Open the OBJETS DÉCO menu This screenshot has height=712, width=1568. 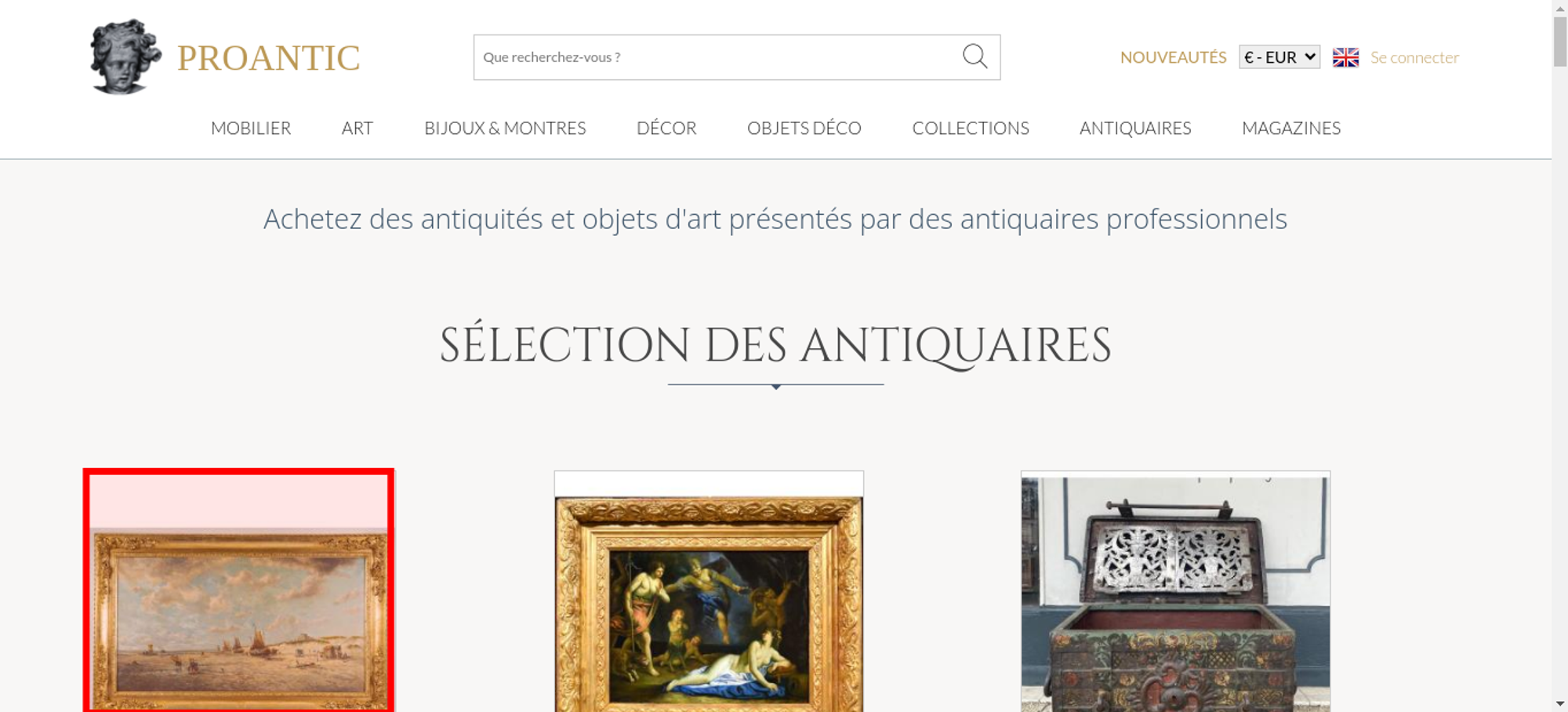pos(804,128)
